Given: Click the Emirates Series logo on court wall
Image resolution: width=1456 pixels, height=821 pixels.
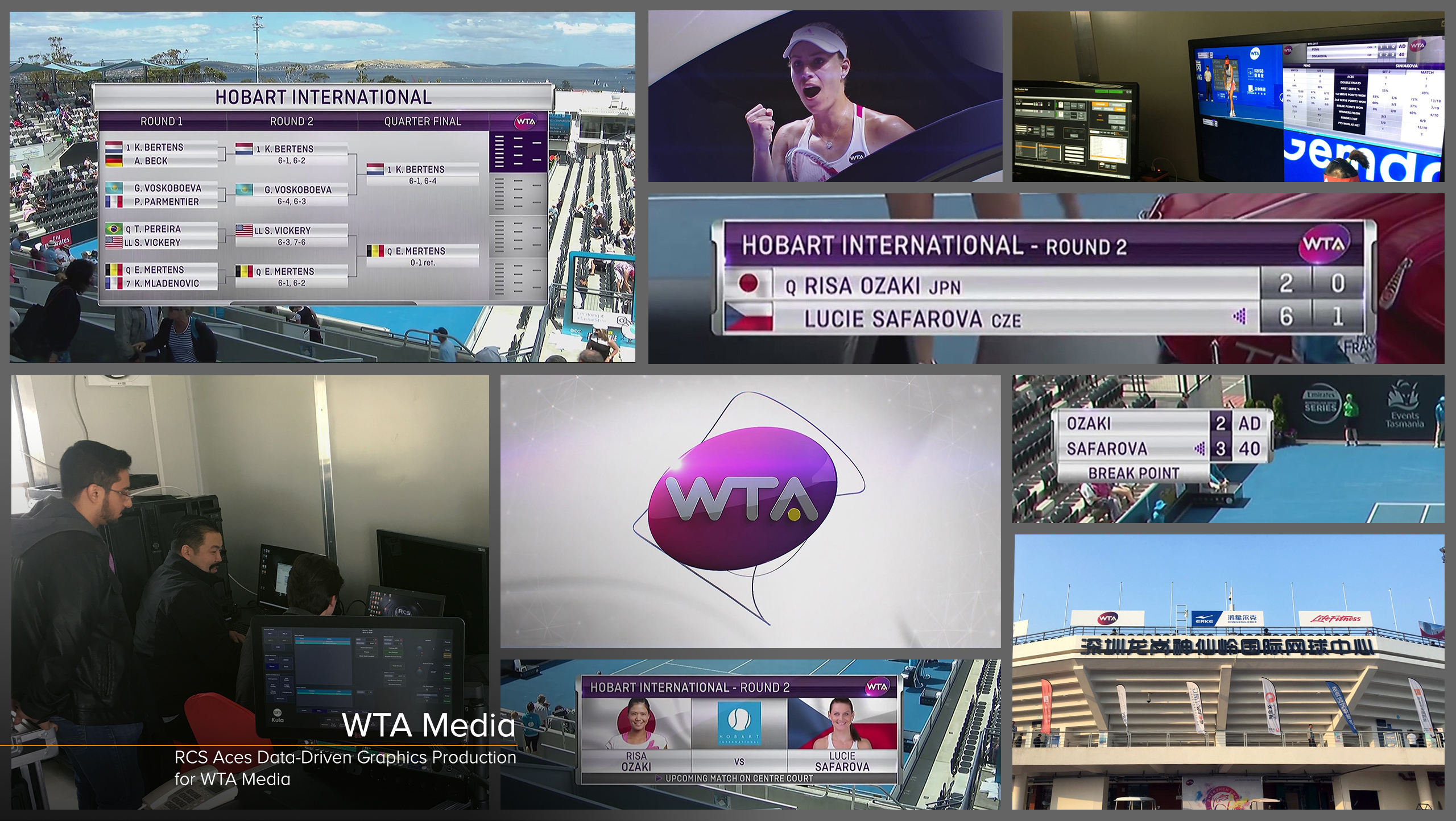Looking at the screenshot, I should pyautogui.click(x=1321, y=404).
